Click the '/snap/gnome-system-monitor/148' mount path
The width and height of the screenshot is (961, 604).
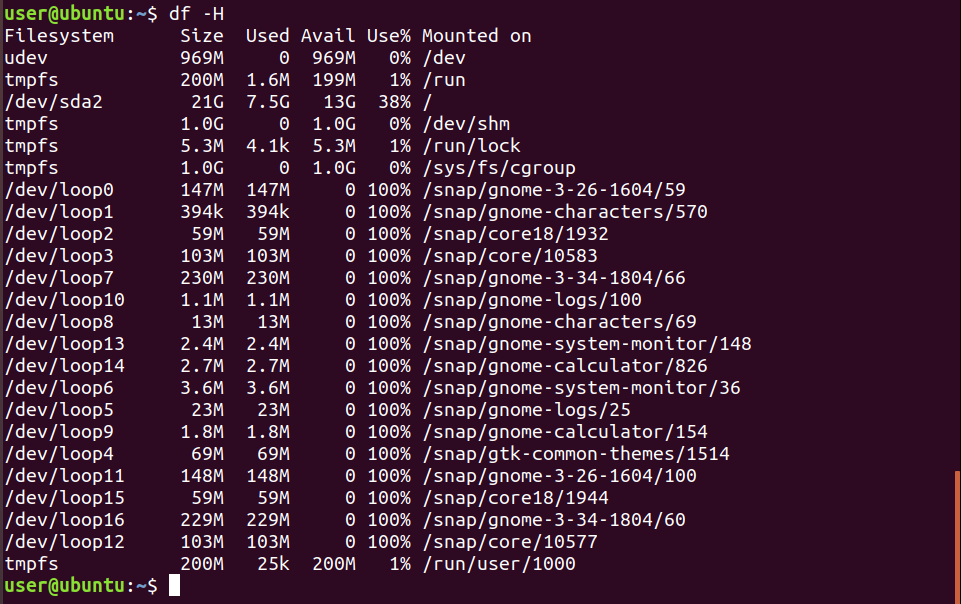587,344
